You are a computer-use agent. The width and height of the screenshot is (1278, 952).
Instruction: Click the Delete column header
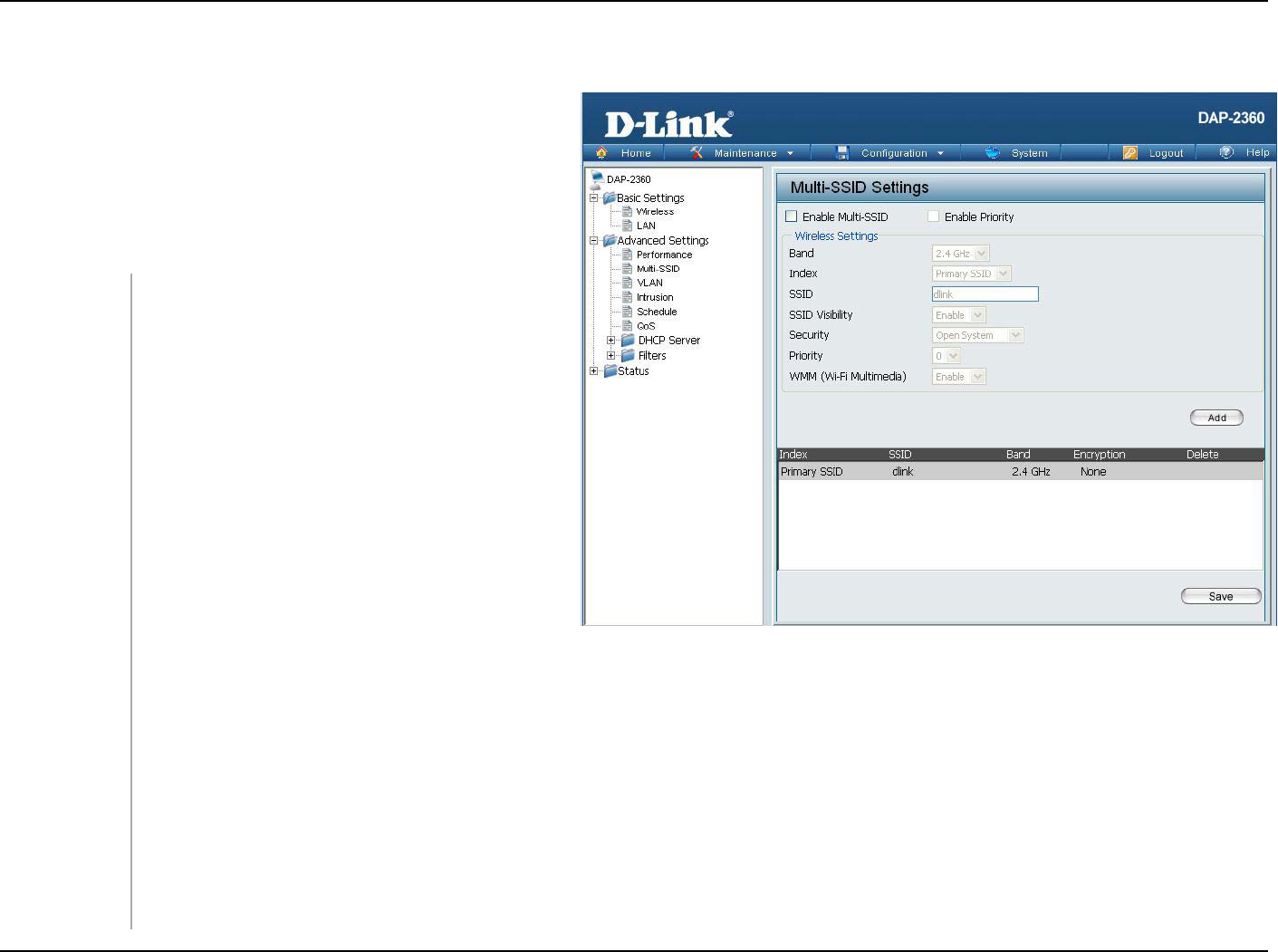pos(1203,455)
